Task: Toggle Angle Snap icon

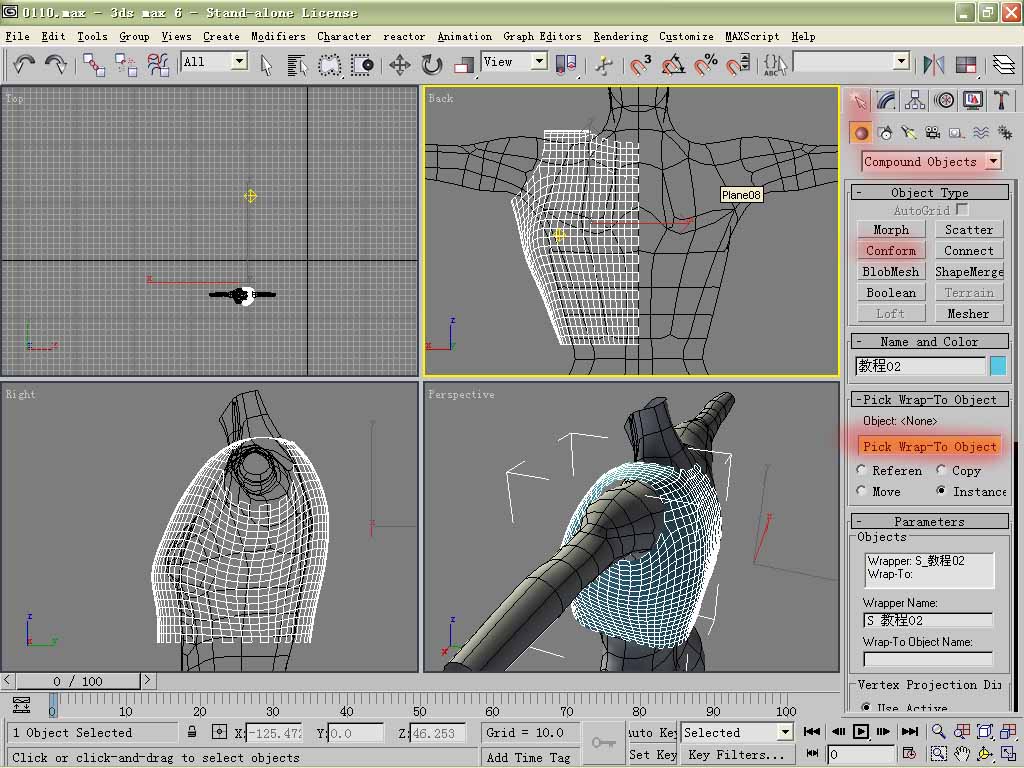Action: point(673,65)
